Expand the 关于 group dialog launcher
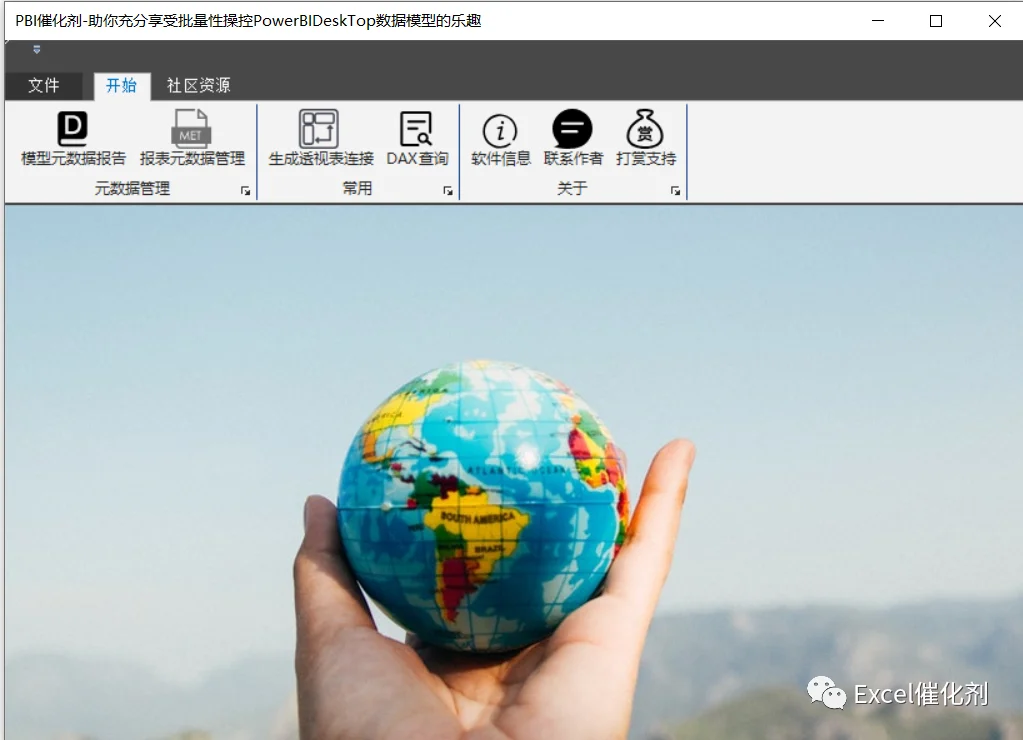The width and height of the screenshot is (1023, 740). [x=675, y=191]
